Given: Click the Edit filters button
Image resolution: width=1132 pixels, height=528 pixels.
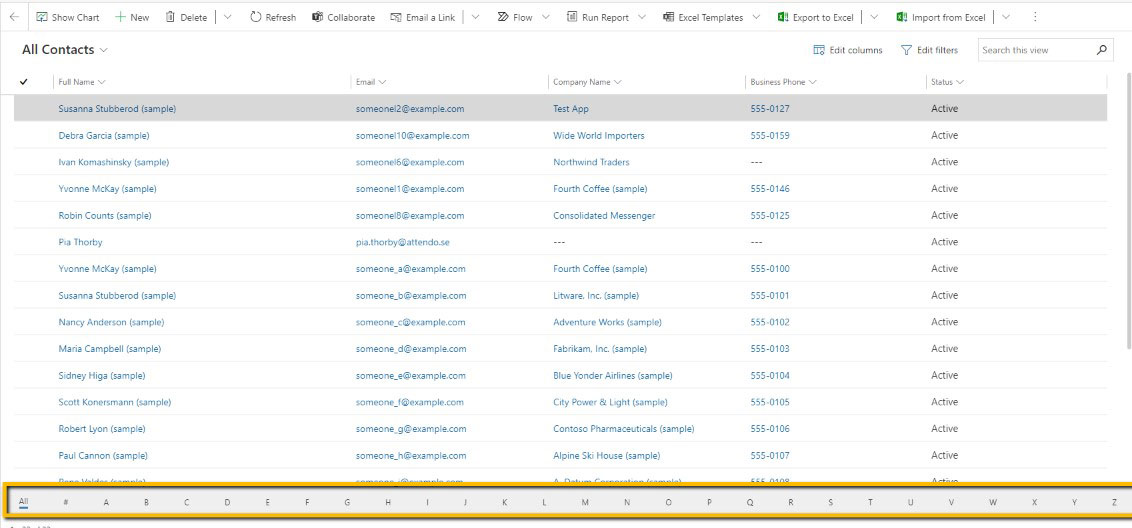Looking at the screenshot, I should pos(929,50).
